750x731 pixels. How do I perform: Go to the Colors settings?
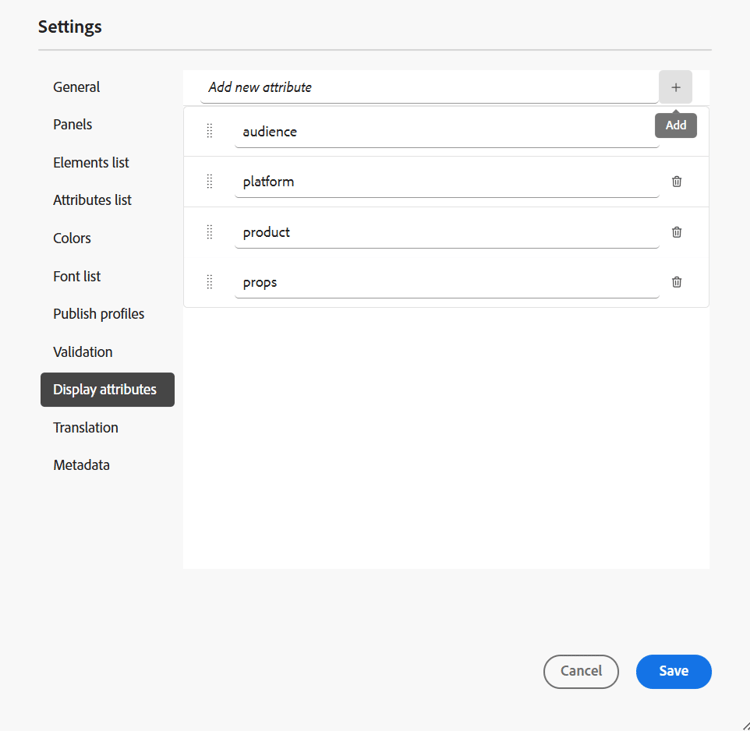[x=72, y=238]
